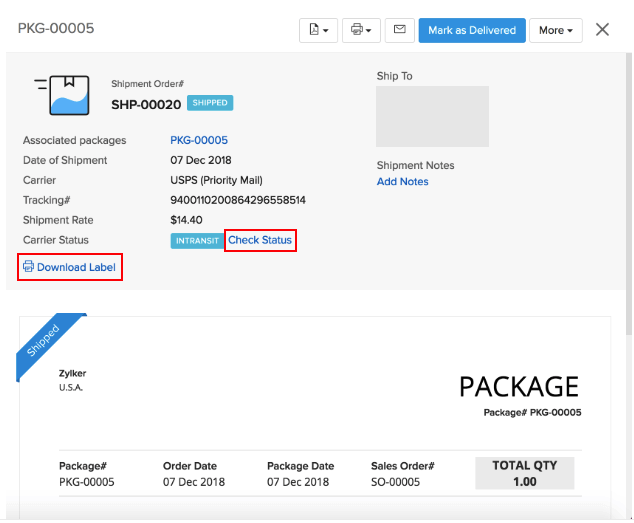Click the blue Shipped corner ribbon
Image resolution: width=634 pixels, height=523 pixels.
pos(47,345)
